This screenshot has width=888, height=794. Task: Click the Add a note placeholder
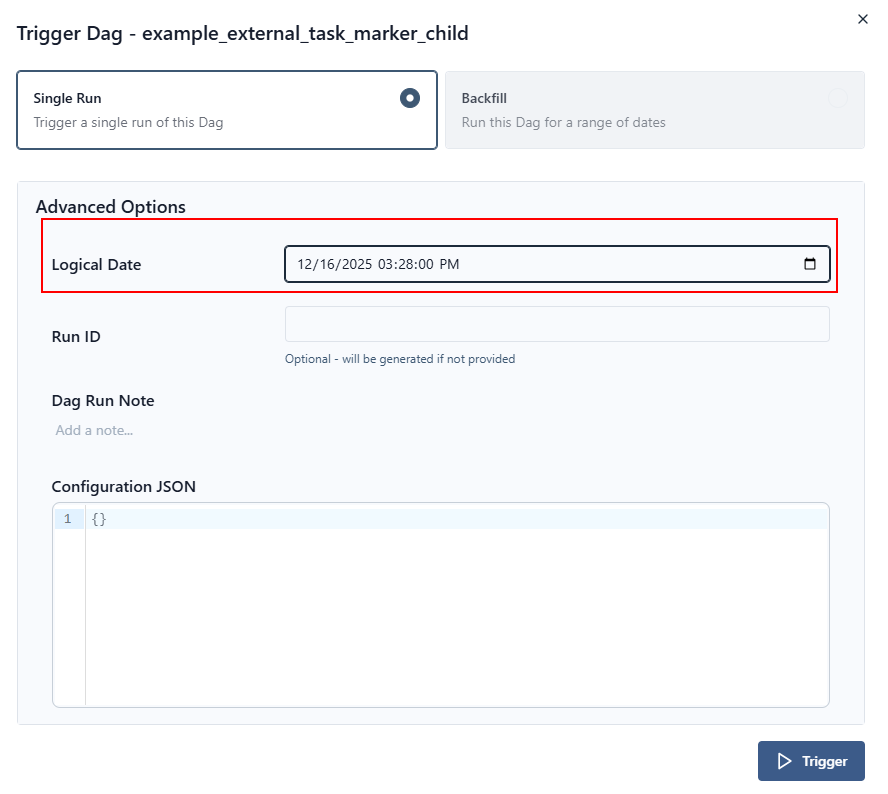click(x=95, y=430)
